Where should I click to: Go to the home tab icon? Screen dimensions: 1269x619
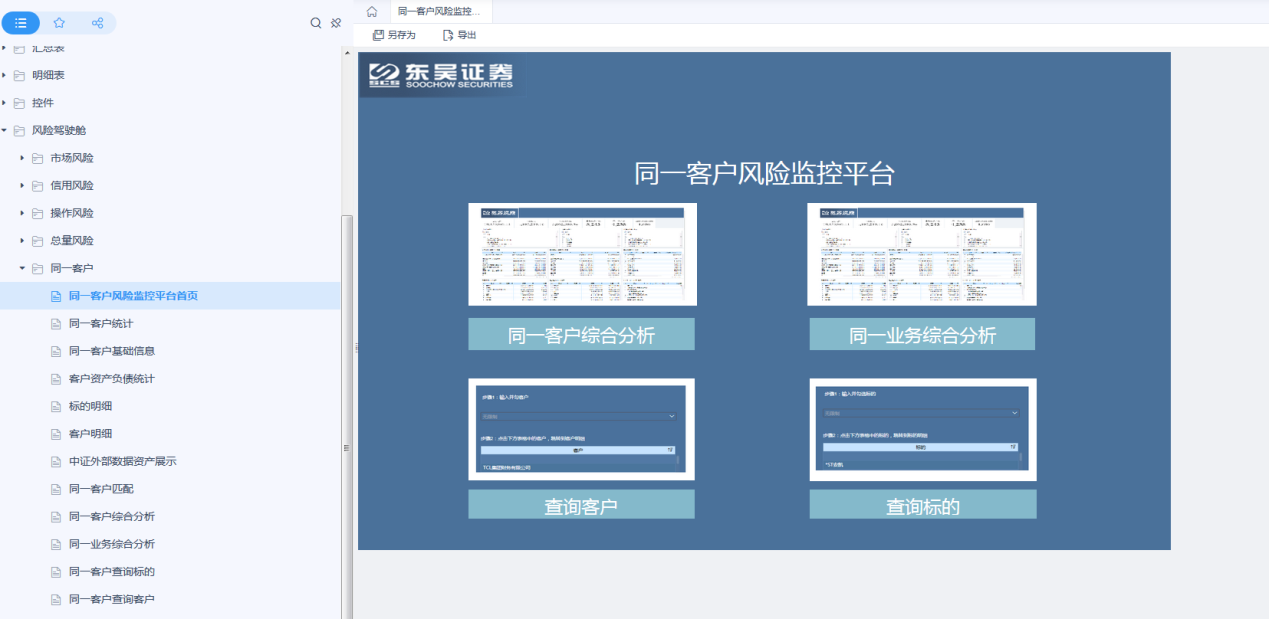tap(372, 12)
